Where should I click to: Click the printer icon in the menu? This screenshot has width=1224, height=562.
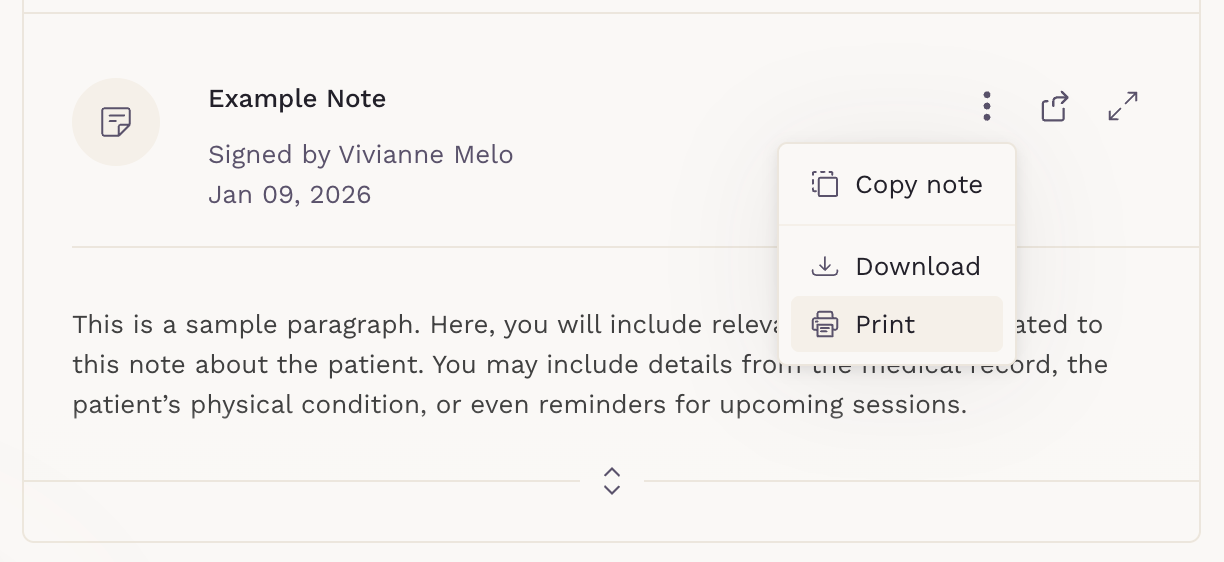(x=825, y=324)
